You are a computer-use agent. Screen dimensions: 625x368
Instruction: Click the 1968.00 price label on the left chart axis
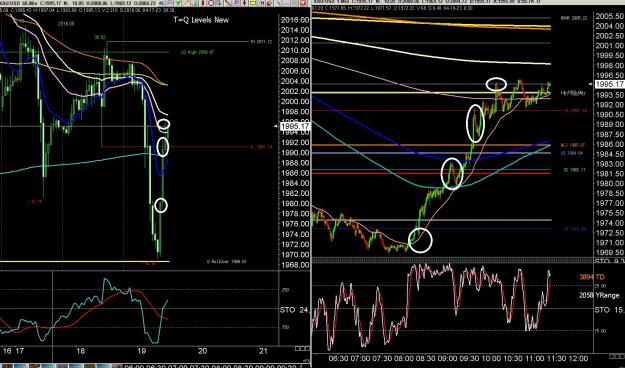click(295, 265)
